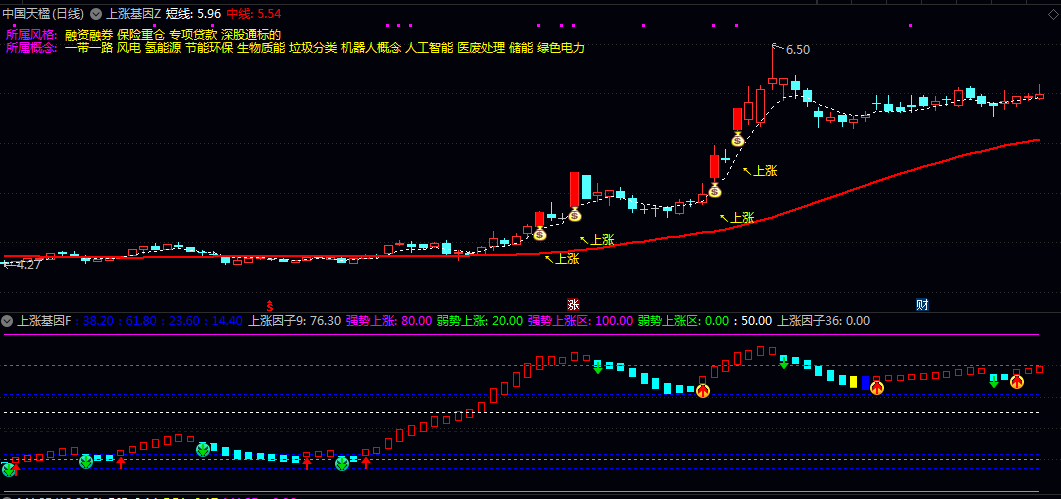Click the third red up-arrow from the left
1061x499 pixels.
tap(307, 463)
